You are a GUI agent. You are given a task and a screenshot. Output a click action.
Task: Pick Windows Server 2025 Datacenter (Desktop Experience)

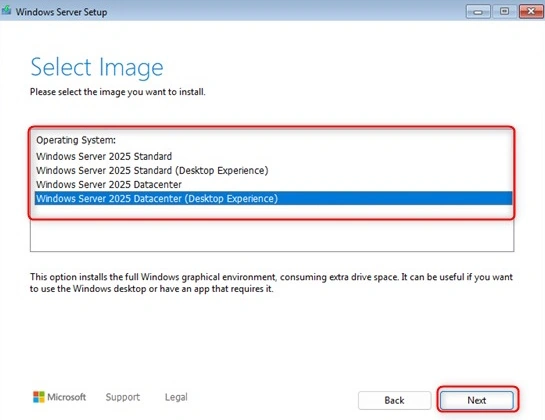(273, 199)
